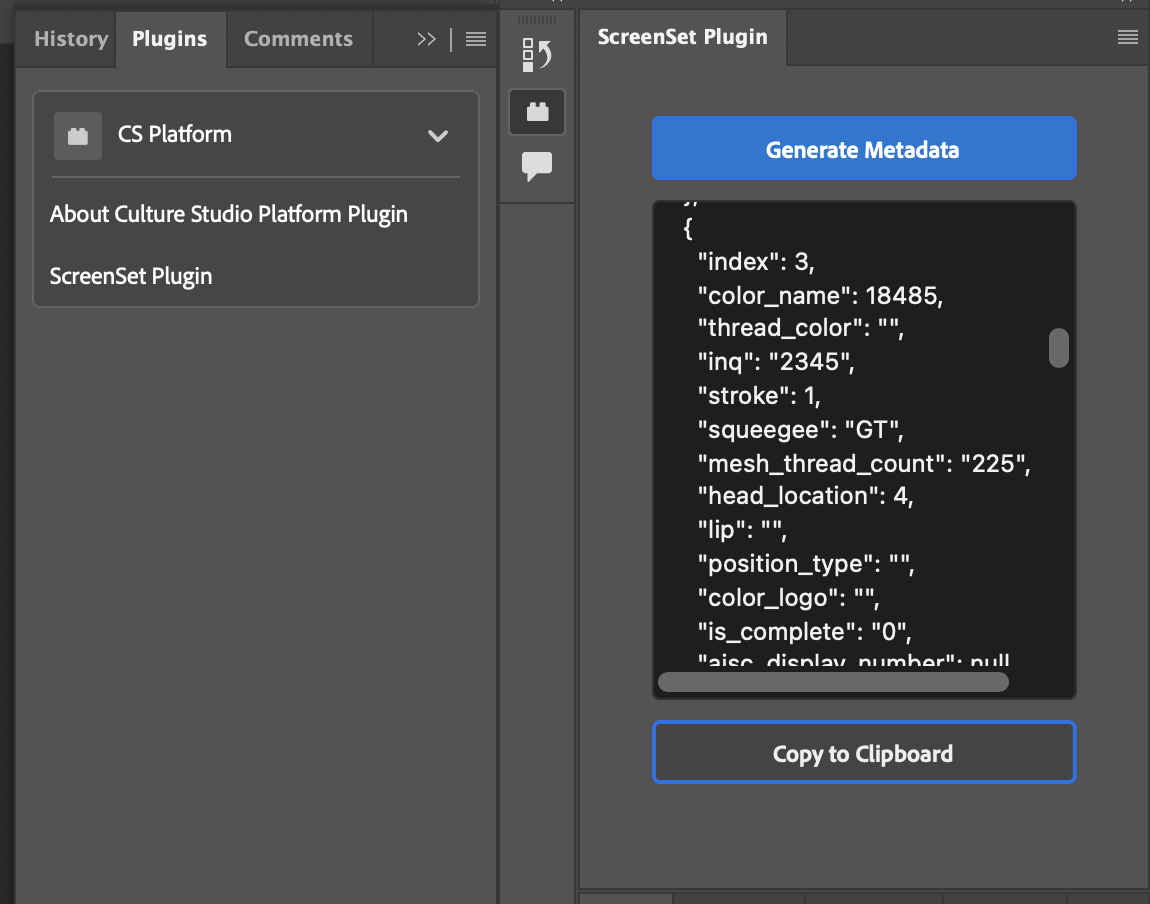Open the History panel icon in the dock strip

coord(537,56)
